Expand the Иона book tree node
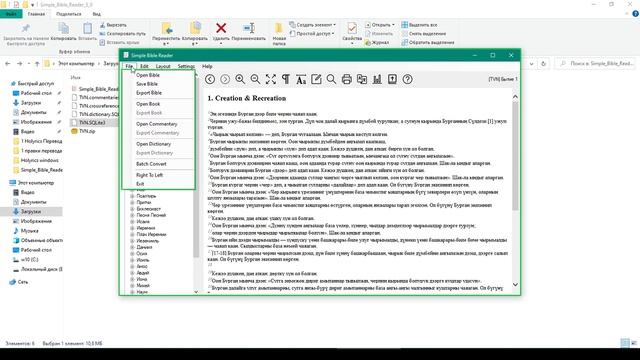640x360 pixels. [x=132, y=279]
